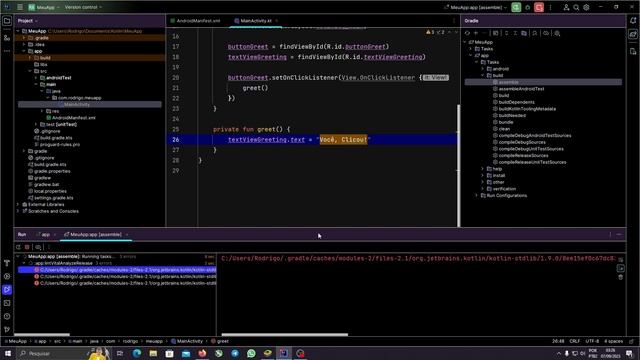The image size is (640, 360).
Task: Click the Debug bug icon in top toolbar
Action: pos(527,7)
